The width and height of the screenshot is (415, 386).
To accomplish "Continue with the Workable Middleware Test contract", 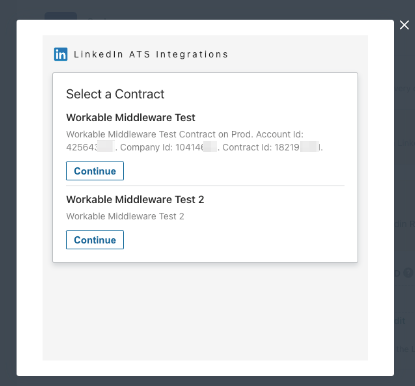I will pos(95,171).
